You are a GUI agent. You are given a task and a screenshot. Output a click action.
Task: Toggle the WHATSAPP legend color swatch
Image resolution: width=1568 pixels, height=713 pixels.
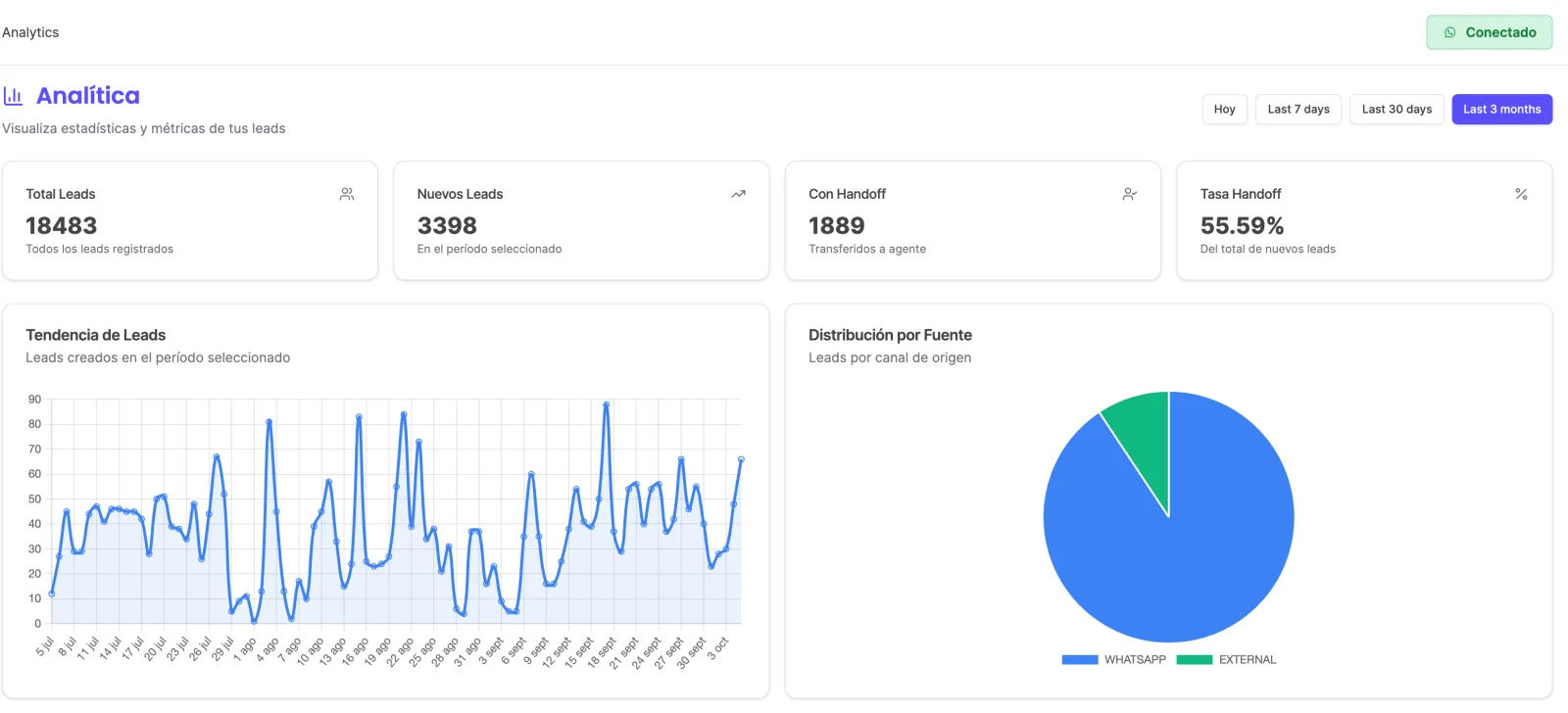[1080, 660]
